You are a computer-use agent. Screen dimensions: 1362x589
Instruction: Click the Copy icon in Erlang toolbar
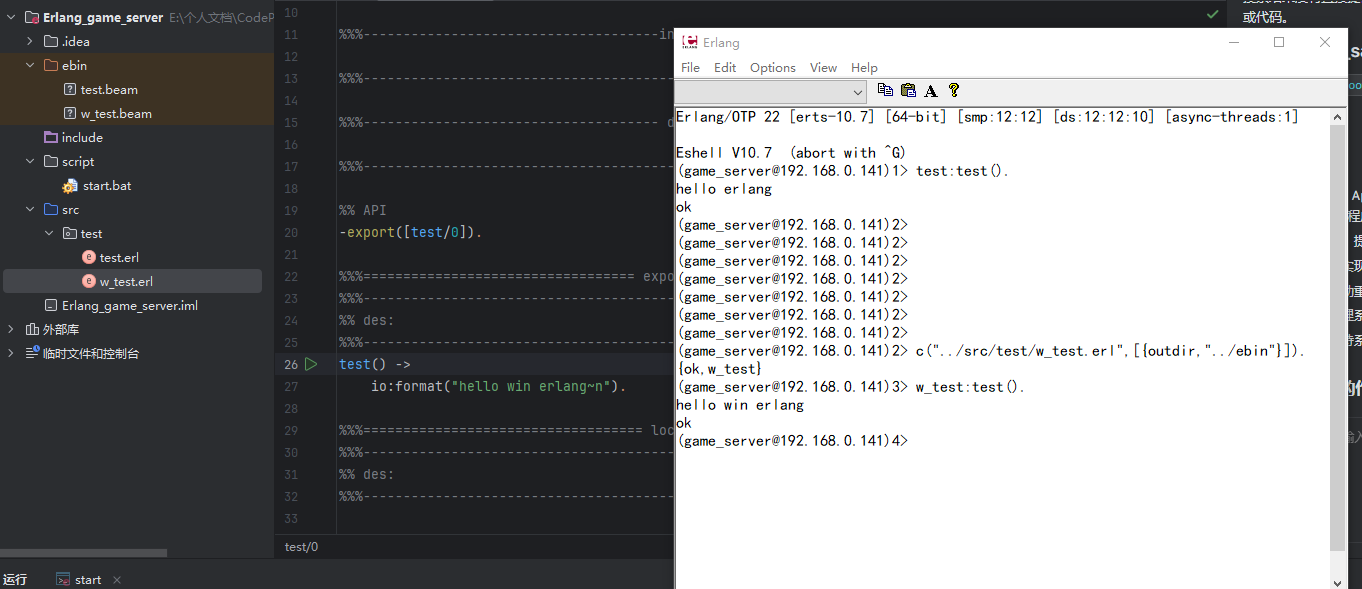click(885, 91)
